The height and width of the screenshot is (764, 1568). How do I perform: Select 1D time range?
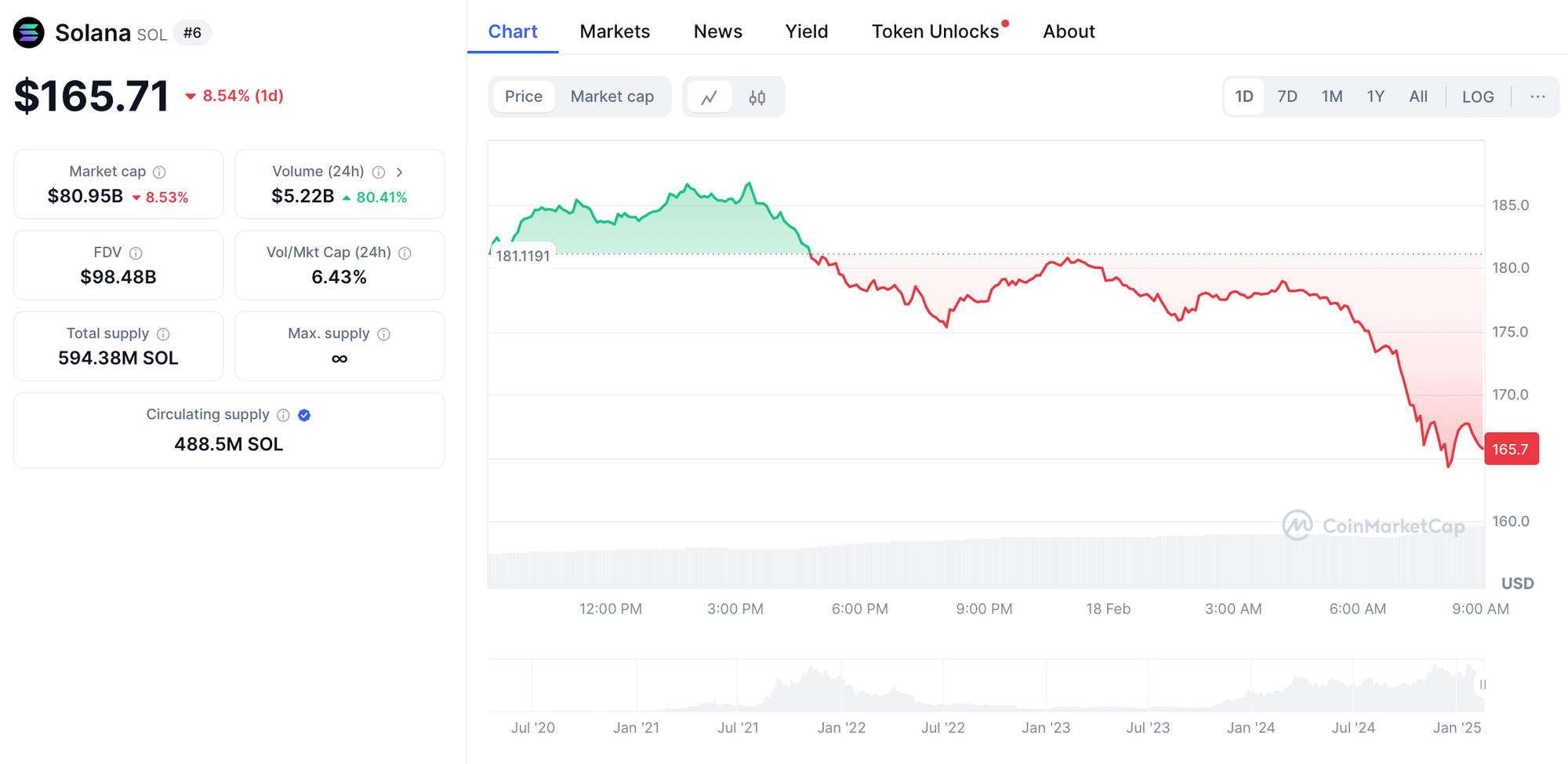pos(1244,96)
